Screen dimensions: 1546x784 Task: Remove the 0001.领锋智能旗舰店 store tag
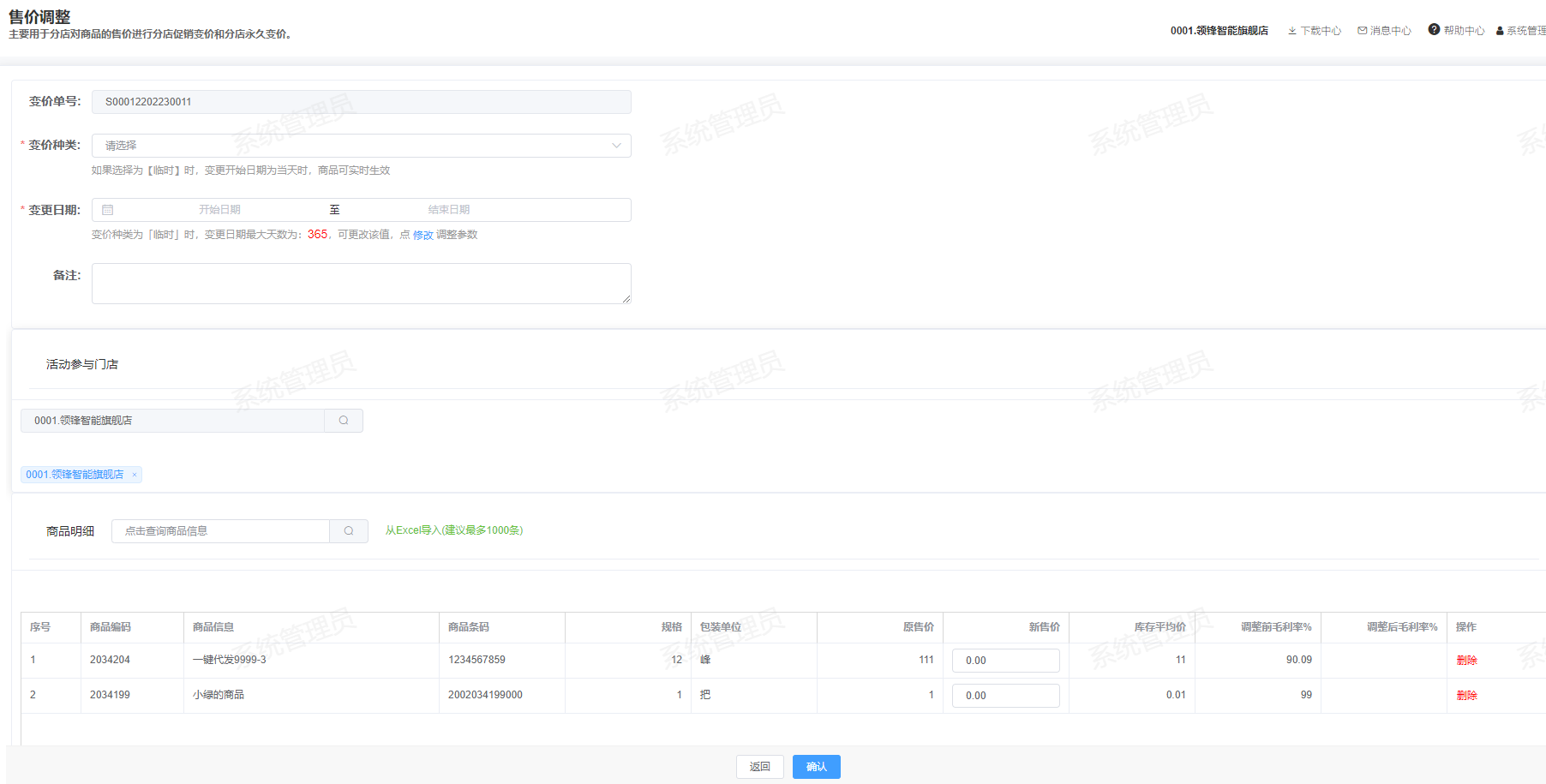click(135, 475)
